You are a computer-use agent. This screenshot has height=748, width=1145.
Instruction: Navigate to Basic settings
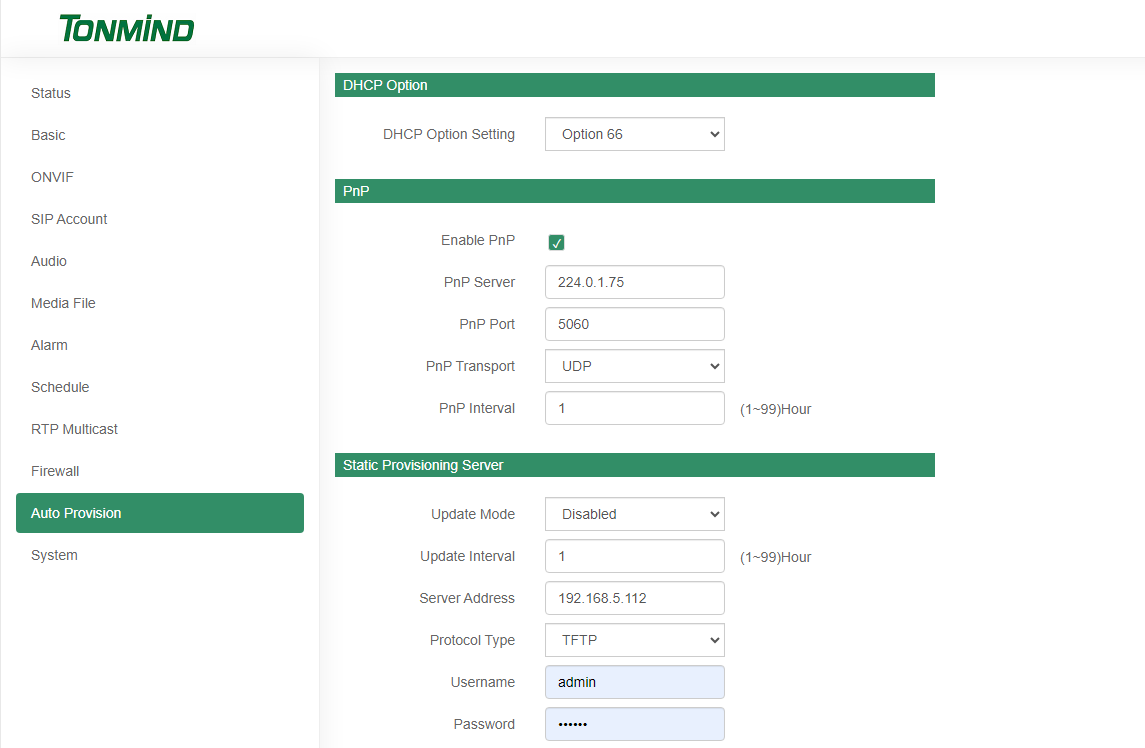(48, 135)
